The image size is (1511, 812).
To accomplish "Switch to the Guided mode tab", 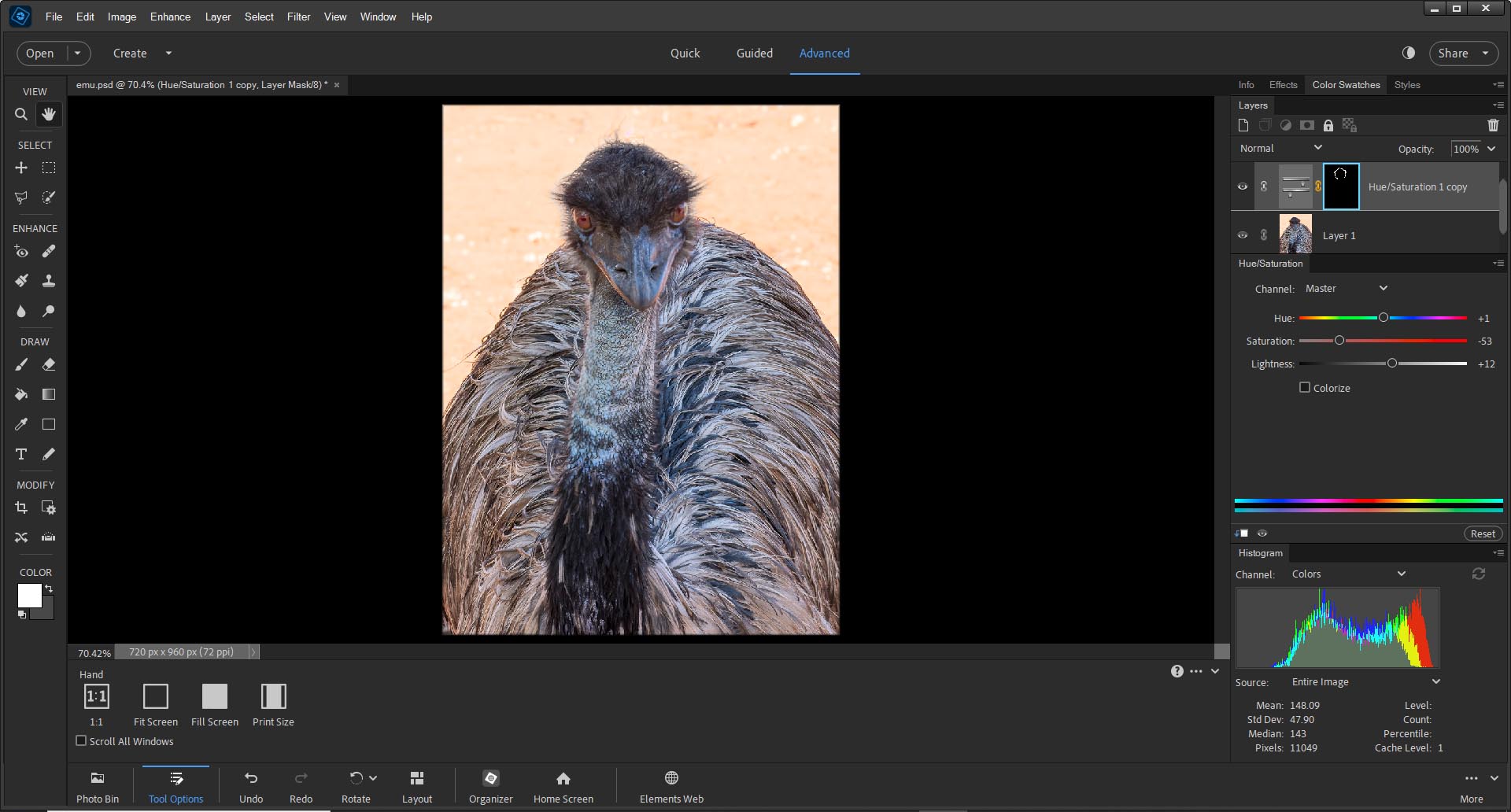I will point(754,54).
